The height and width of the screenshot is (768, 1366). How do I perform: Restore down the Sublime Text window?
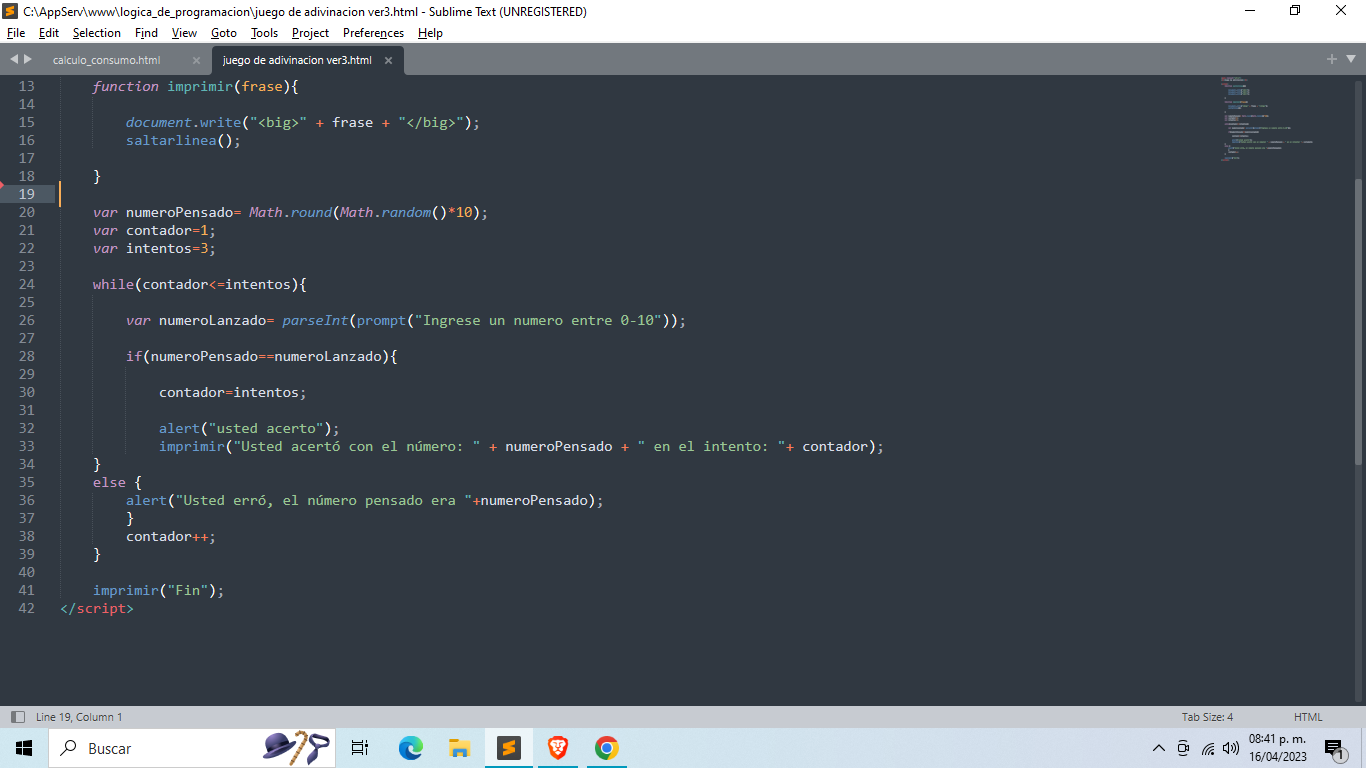(1295, 11)
